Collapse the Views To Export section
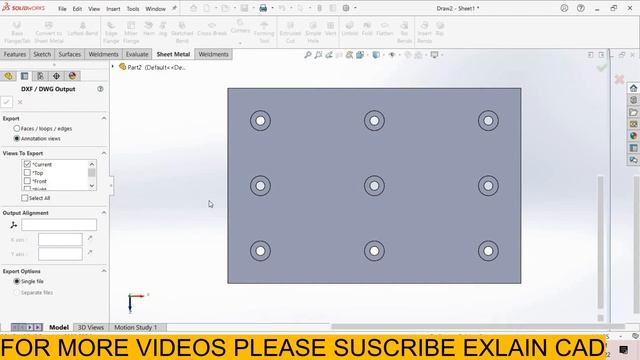This screenshot has height=360, width=640. [104, 153]
